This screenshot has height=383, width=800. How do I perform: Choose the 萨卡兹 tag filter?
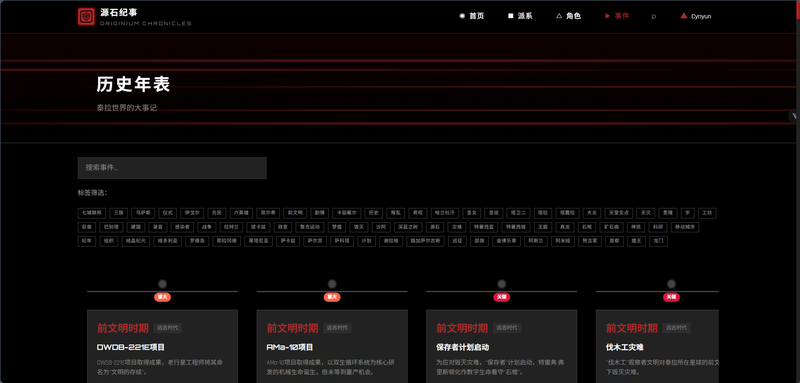pyautogui.click(x=289, y=241)
